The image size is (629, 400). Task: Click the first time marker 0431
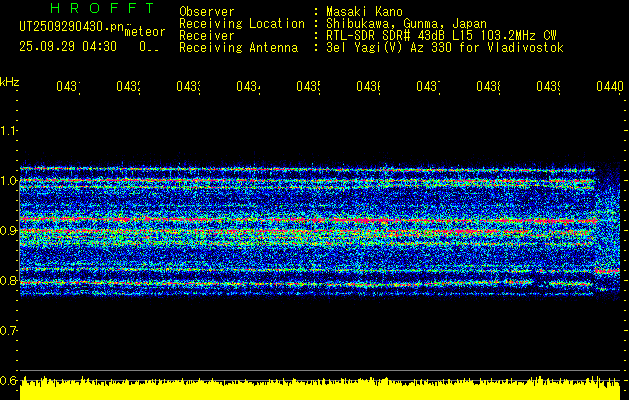[68, 87]
